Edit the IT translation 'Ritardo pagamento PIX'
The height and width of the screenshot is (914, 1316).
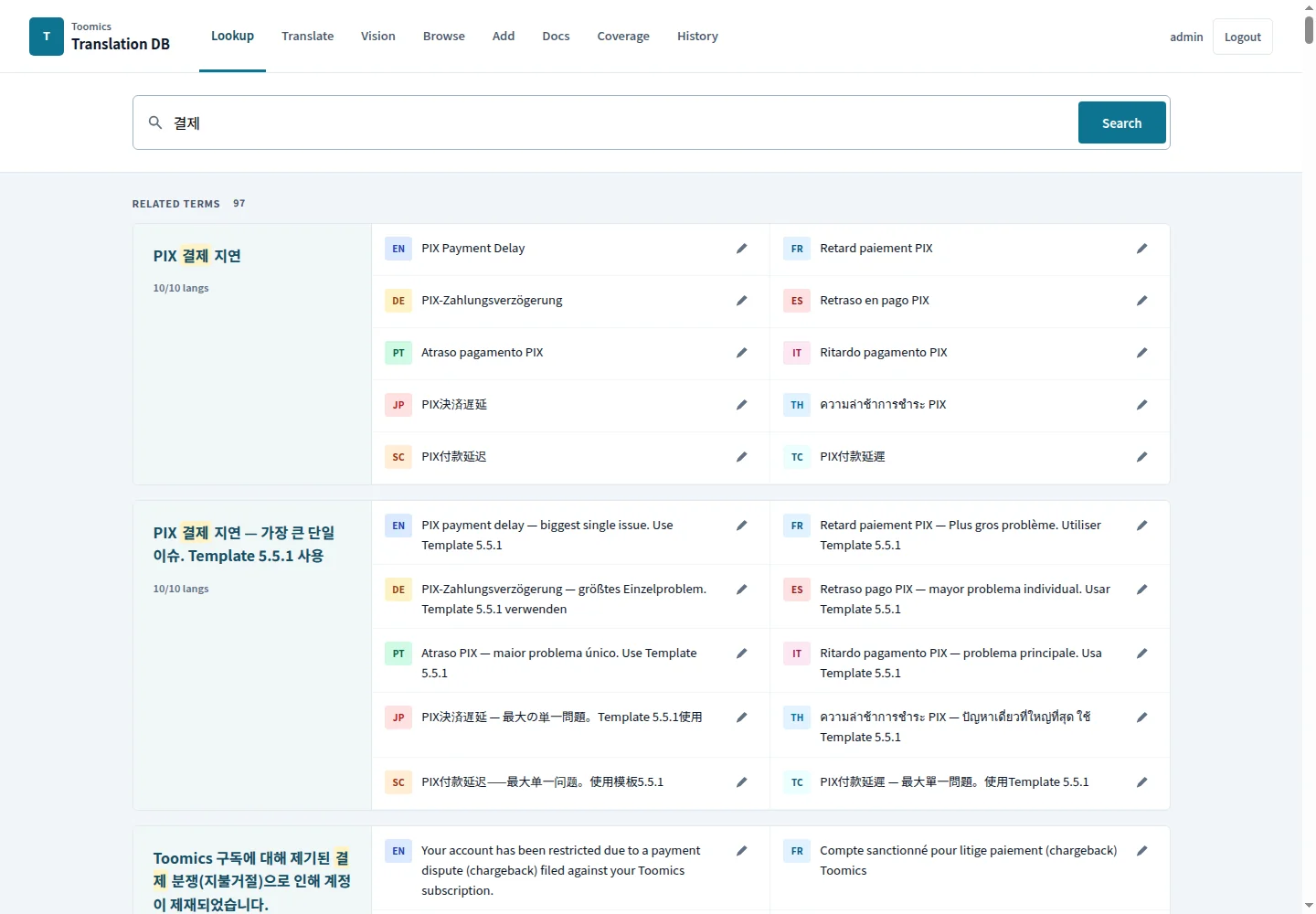click(1141, 353)
